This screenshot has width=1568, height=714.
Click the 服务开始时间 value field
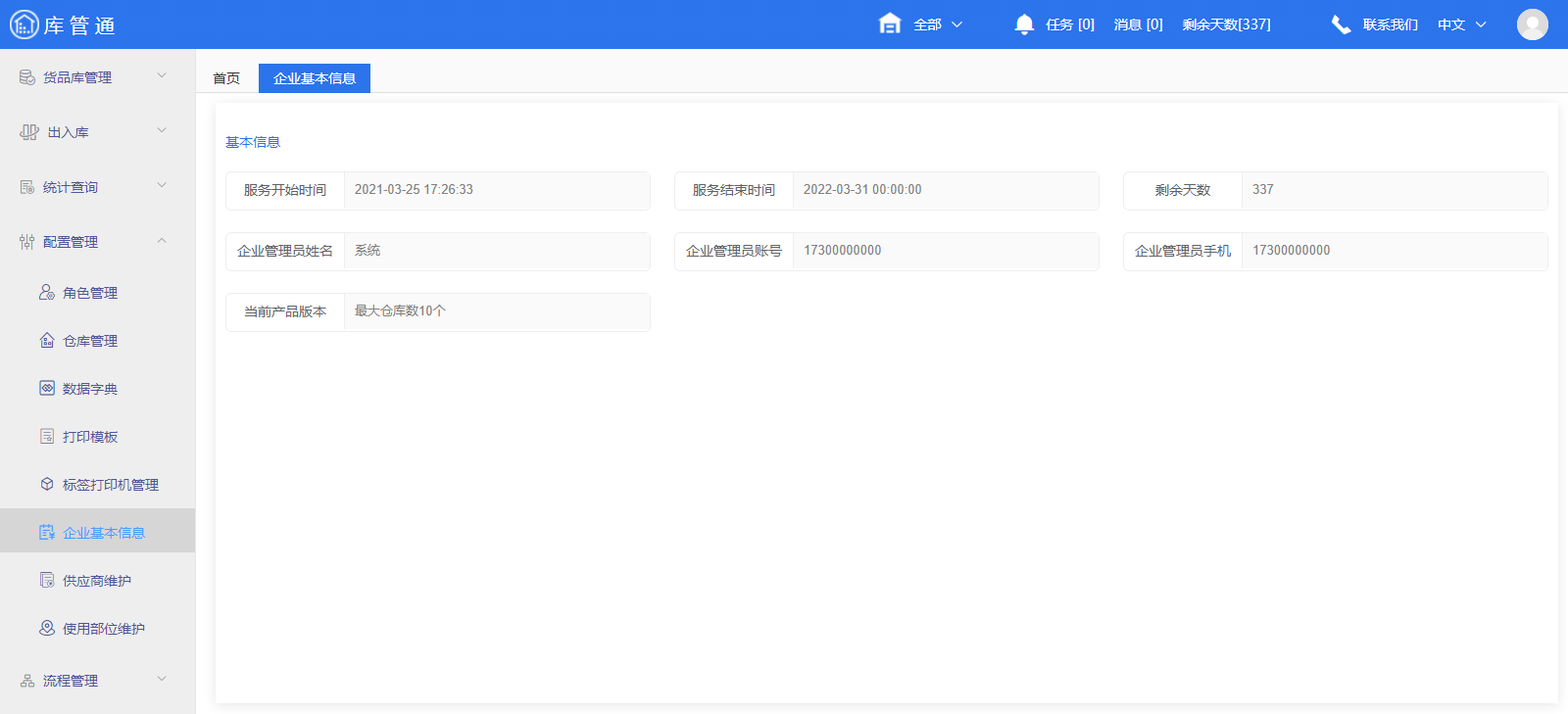point(496,190)
